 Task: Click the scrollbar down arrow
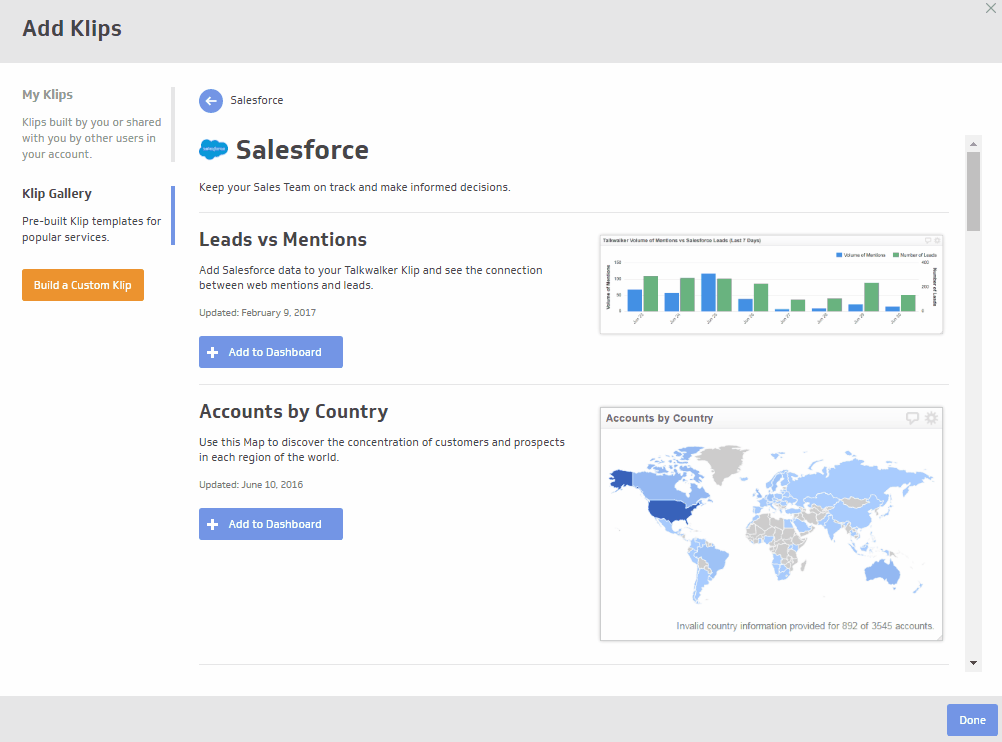point(973,663)
